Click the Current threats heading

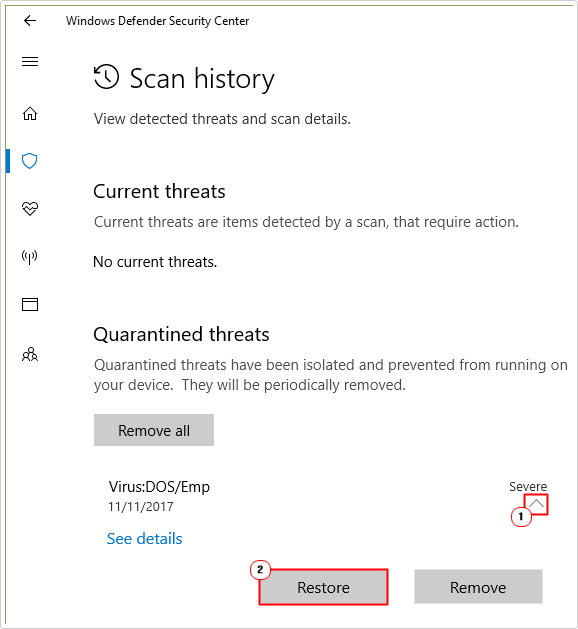pos(159,191)
